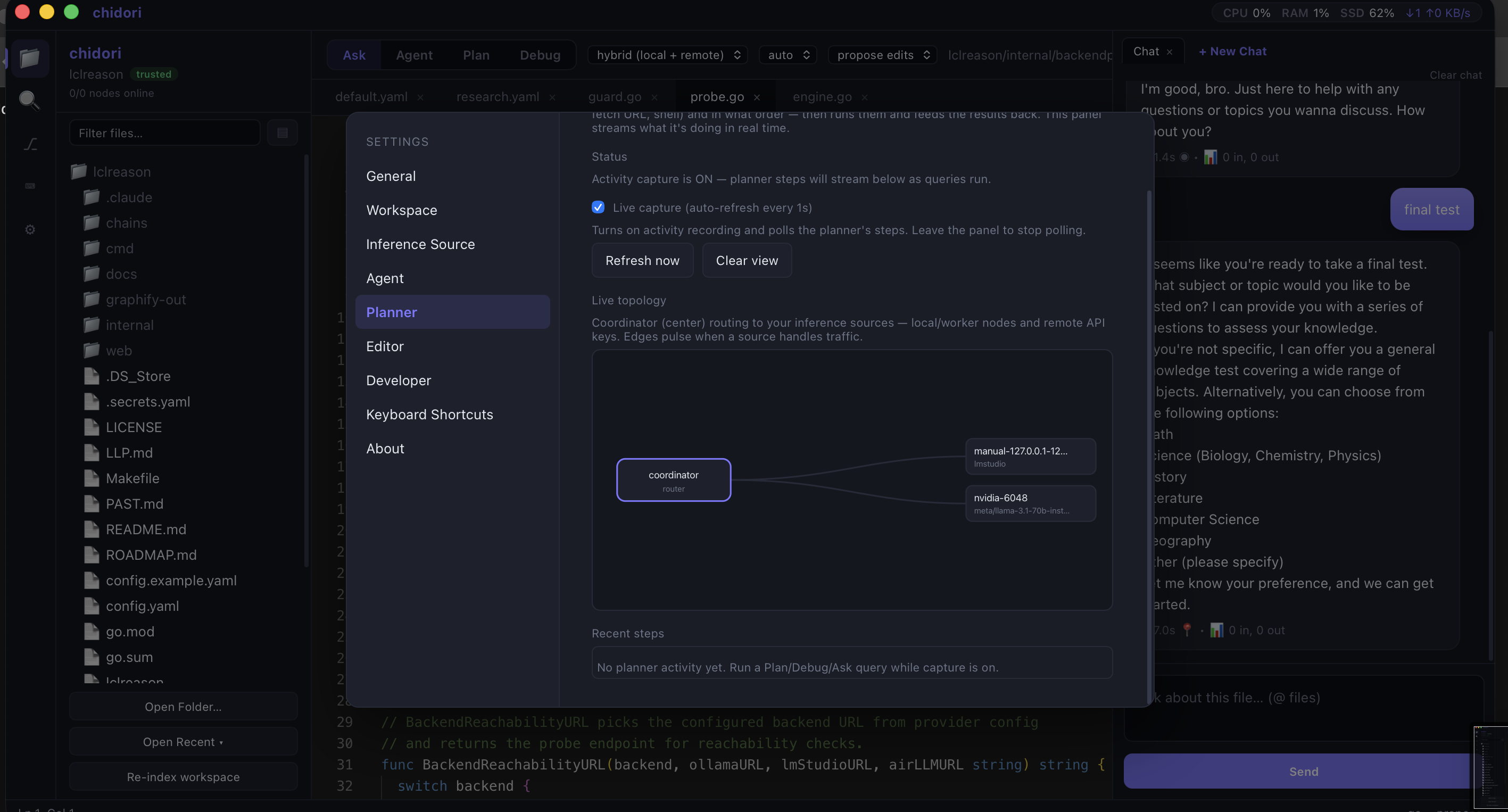Open Agent settings section

tap(452, 278)
